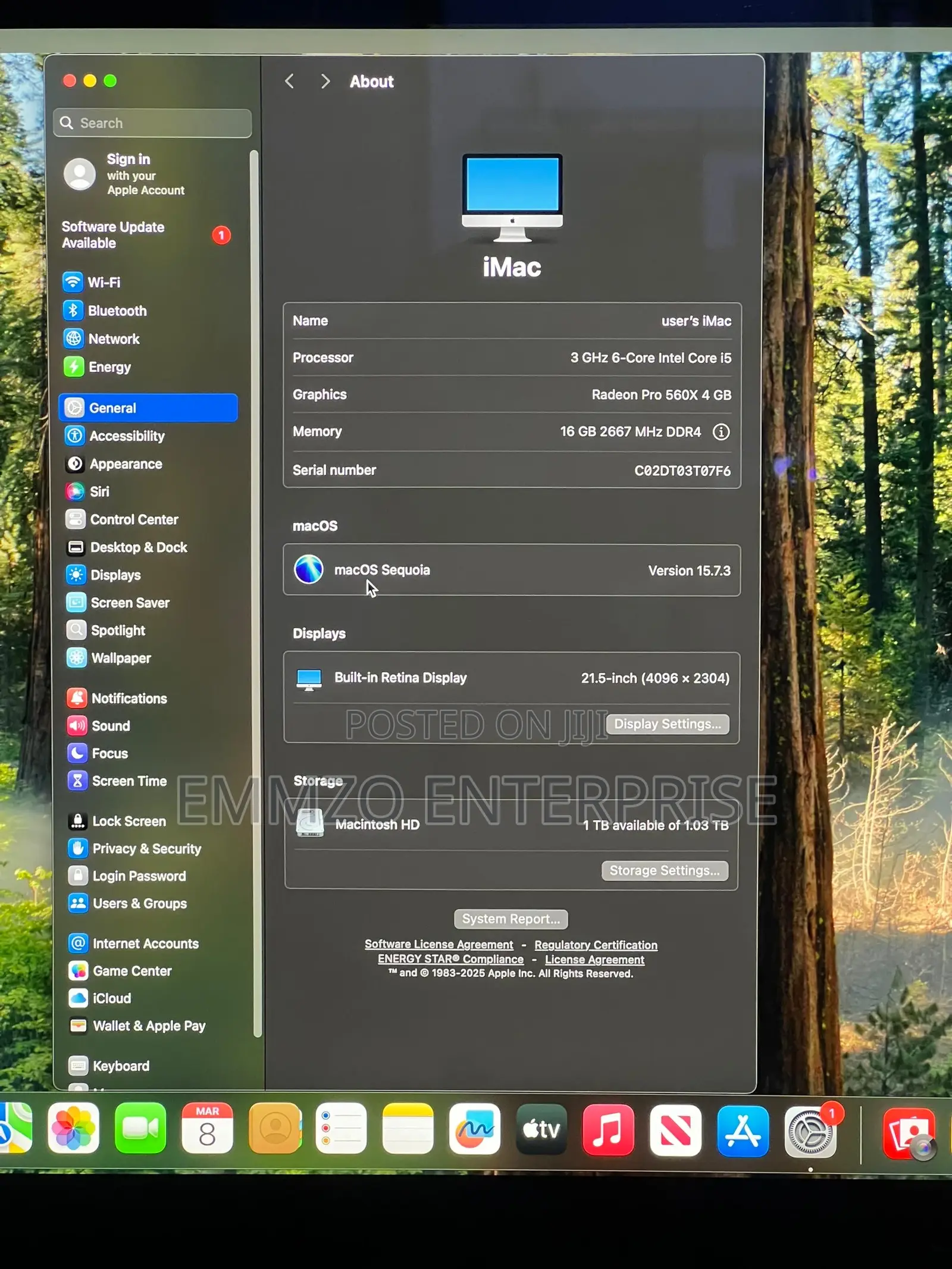Open Freeform from the Dock
Viewport: 952px width, 1269px height.
click(x=475, y=1129)
